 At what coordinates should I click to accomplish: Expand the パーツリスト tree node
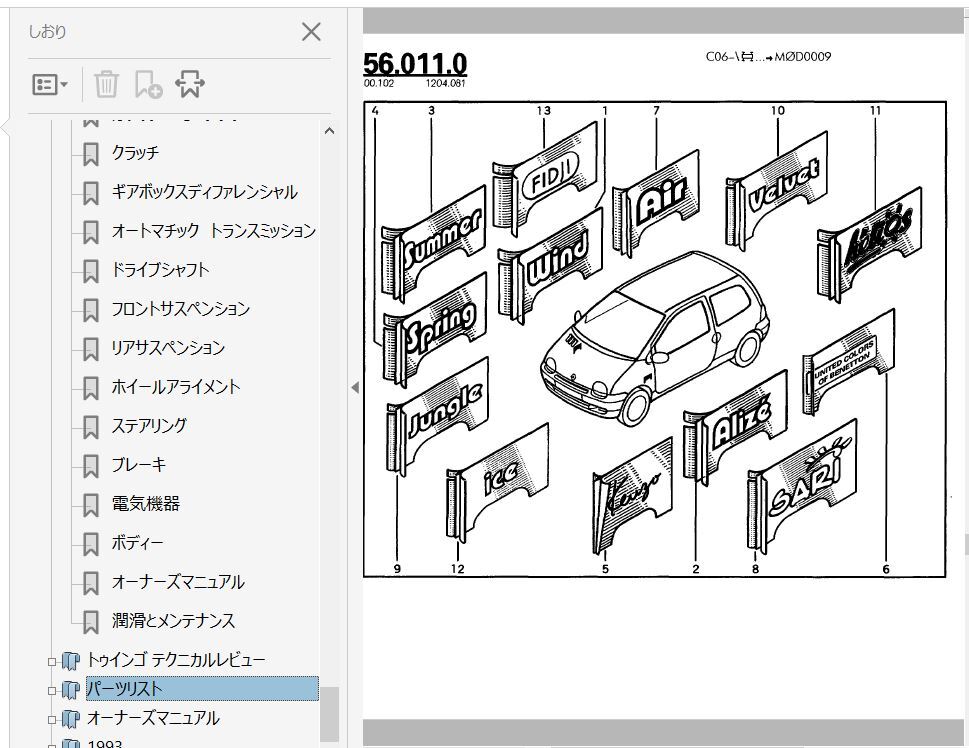click(x=52, y=690)
